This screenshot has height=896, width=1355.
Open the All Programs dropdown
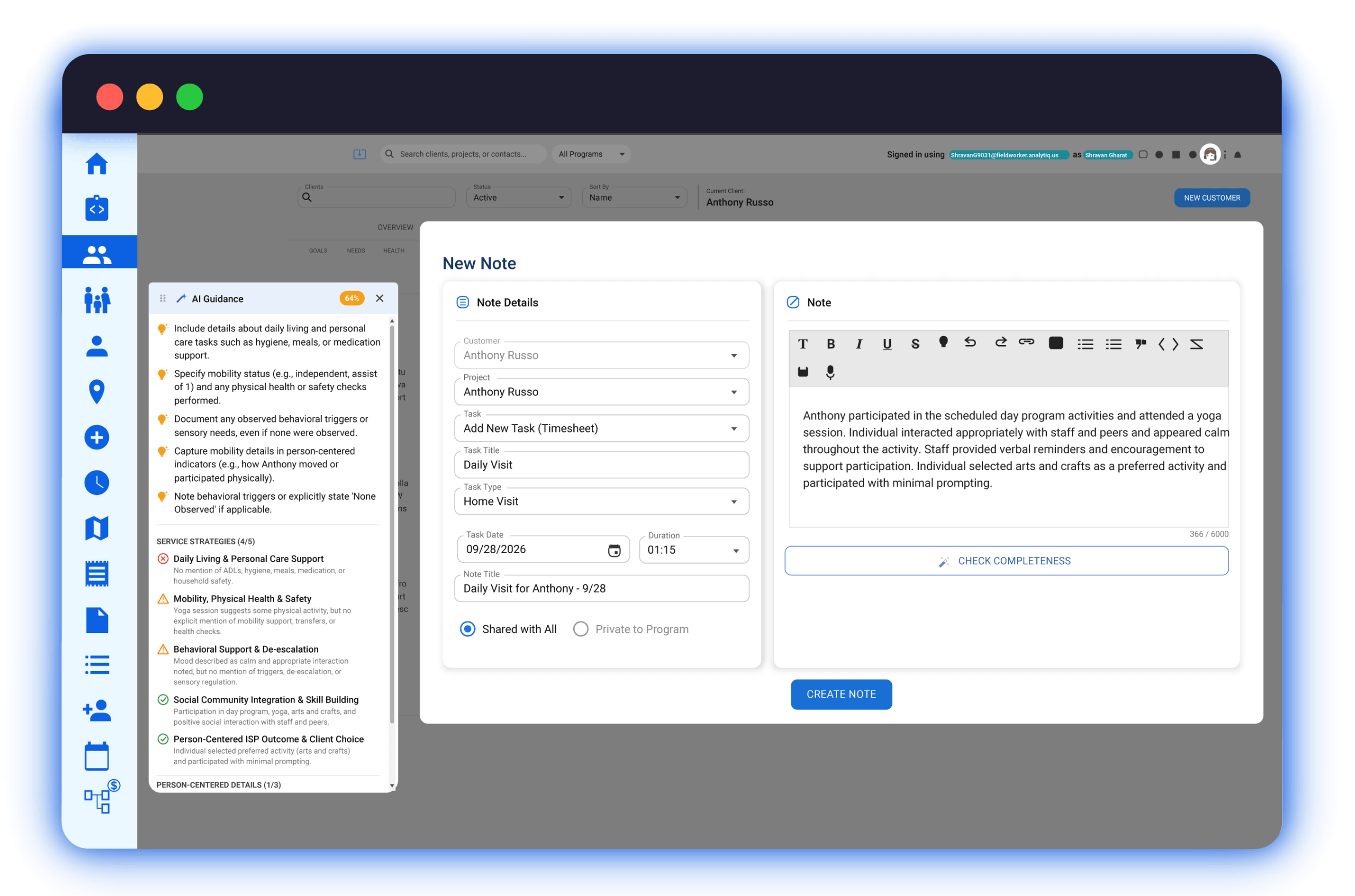pyautogui.click(x=591, y=155)
